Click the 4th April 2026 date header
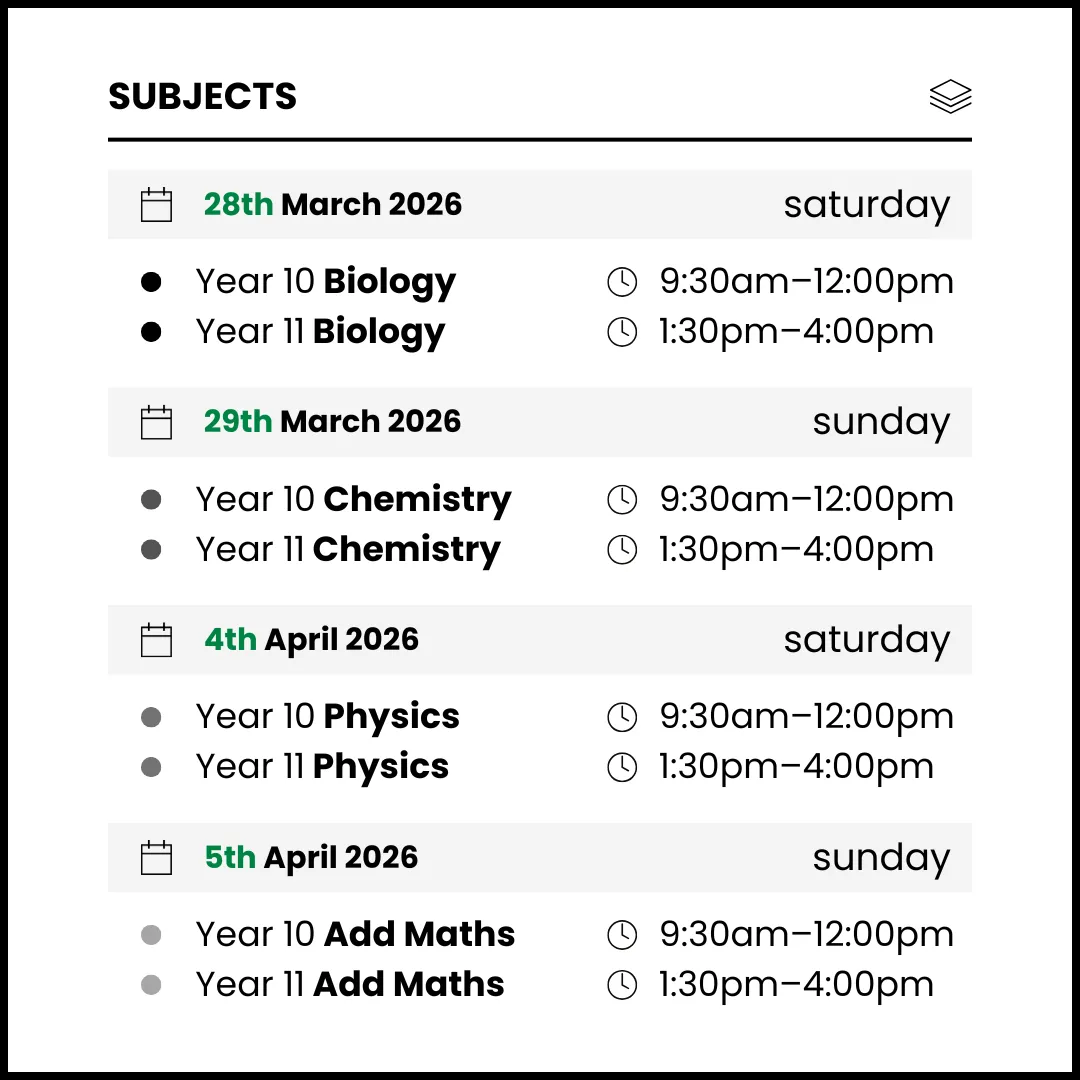1080x1080 pixels. pos(311,640)
